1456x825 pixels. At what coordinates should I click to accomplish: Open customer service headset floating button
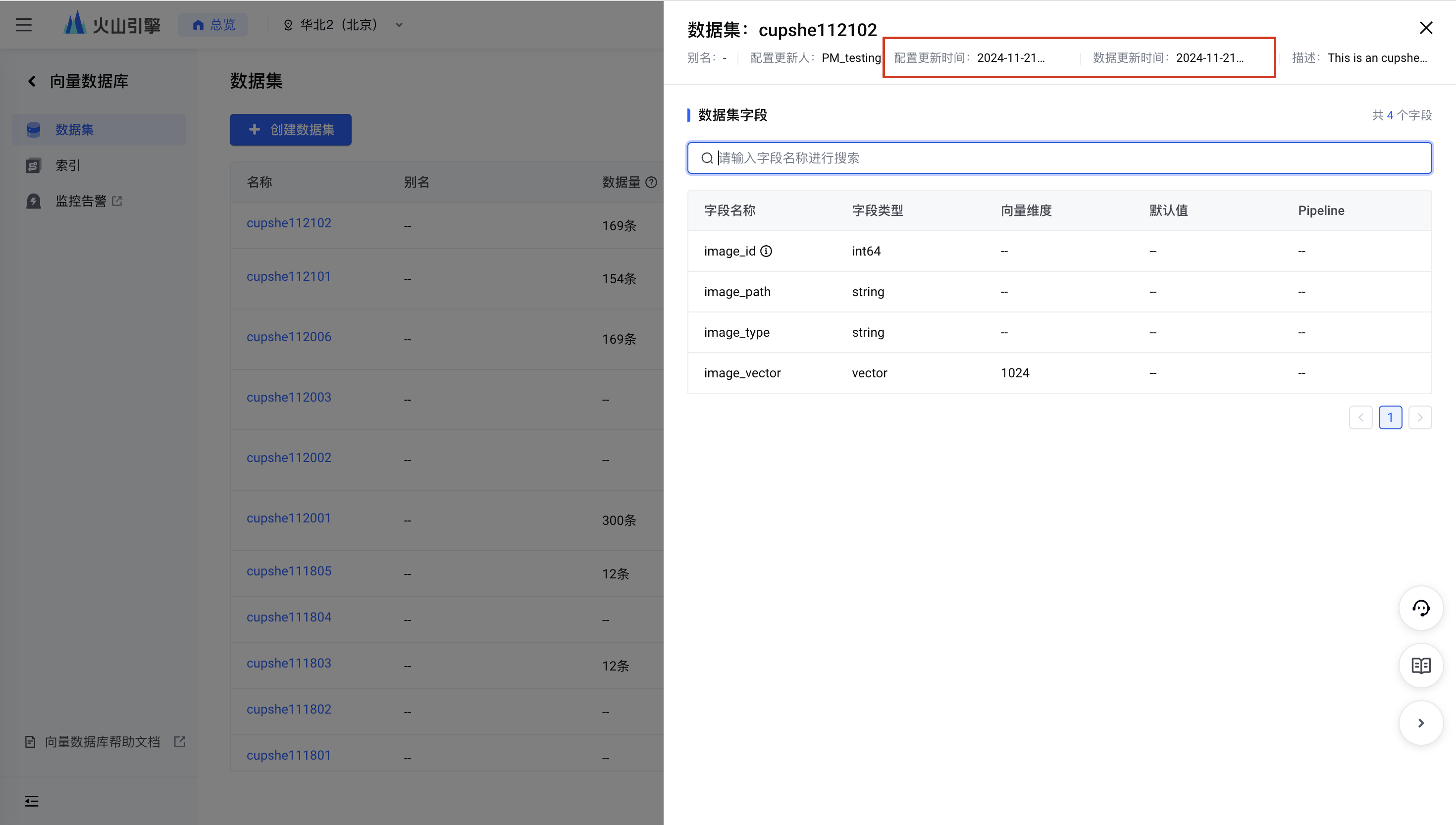[x=1420, y=608]
